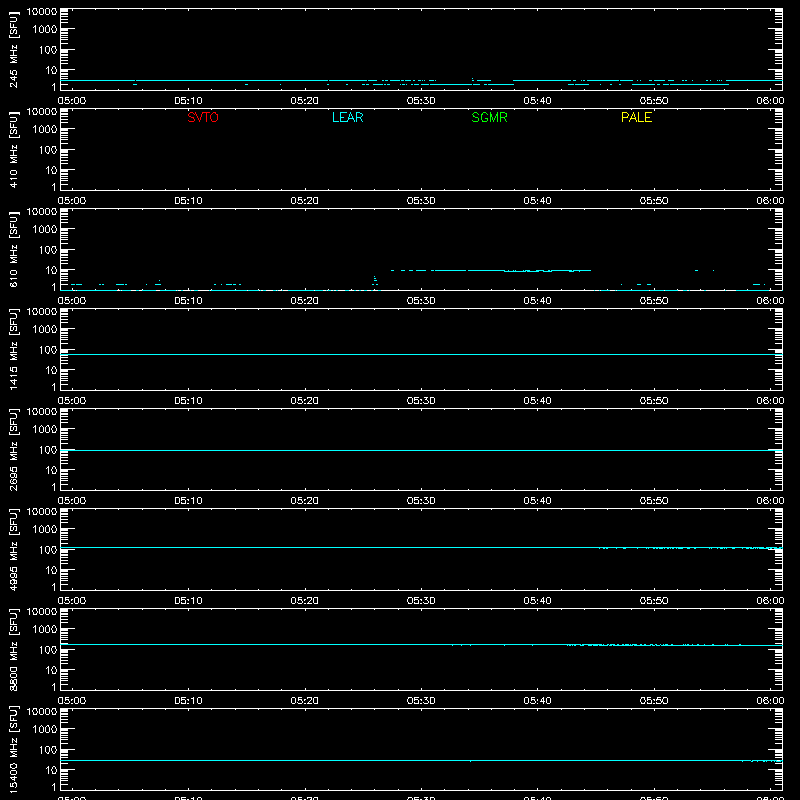Click the 06:00 tick under 245 MHz panel
The height and width of the screenshot is (800, 800).
click(770, 101)
